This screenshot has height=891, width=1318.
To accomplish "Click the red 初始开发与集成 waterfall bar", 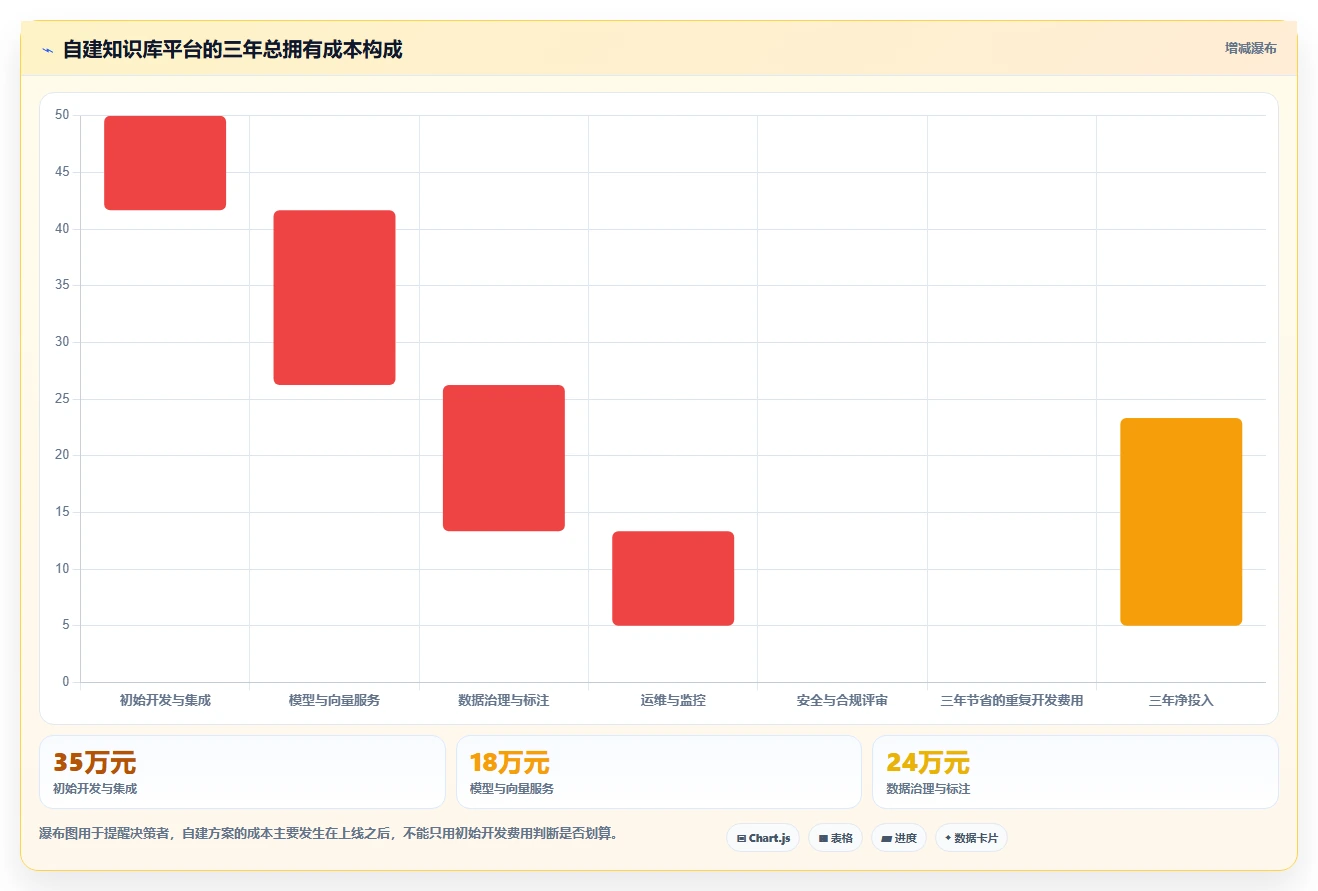I will coord(165,163).
